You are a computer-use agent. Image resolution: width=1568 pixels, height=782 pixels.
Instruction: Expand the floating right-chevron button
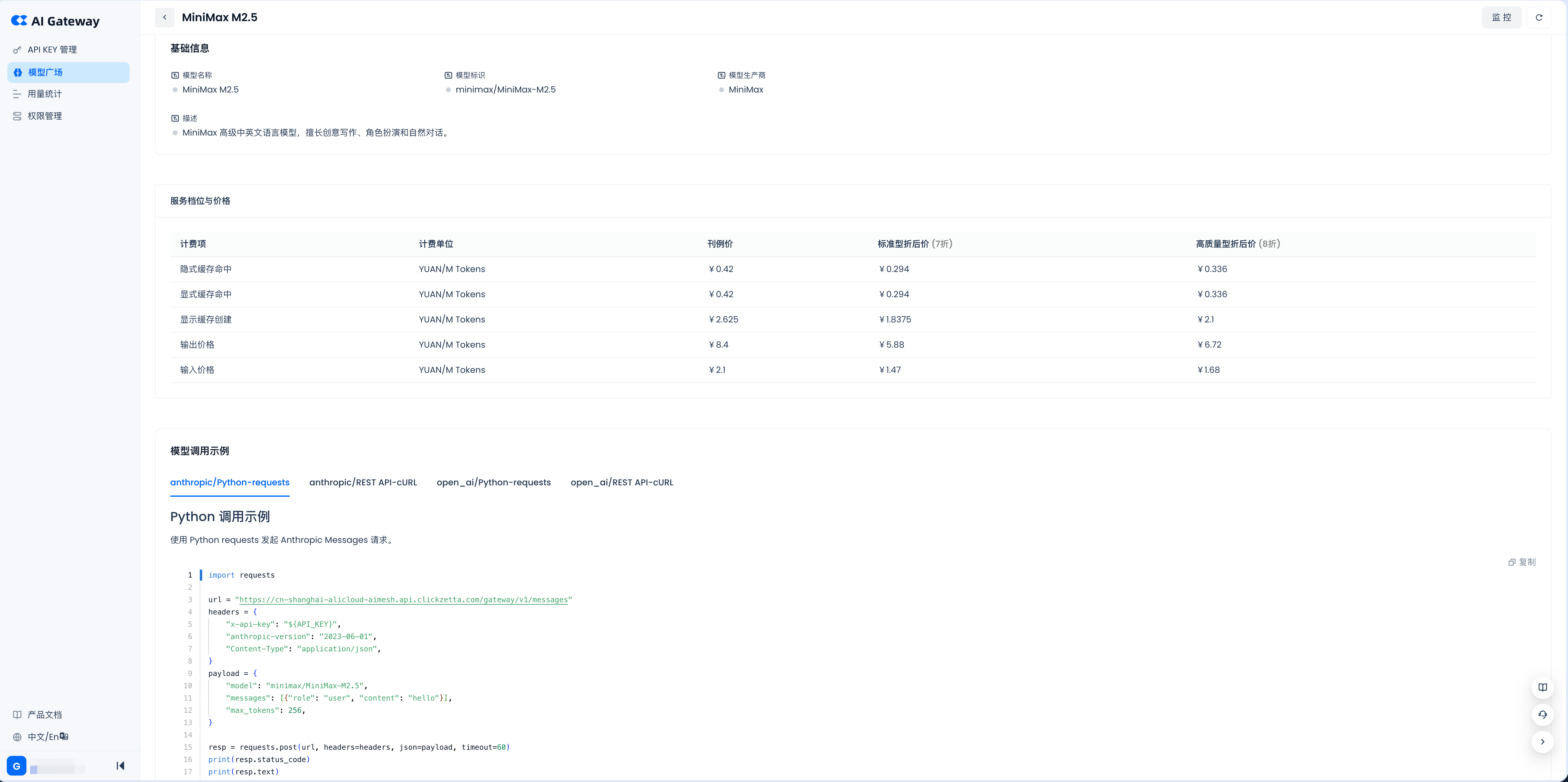tap(1542, 742)
